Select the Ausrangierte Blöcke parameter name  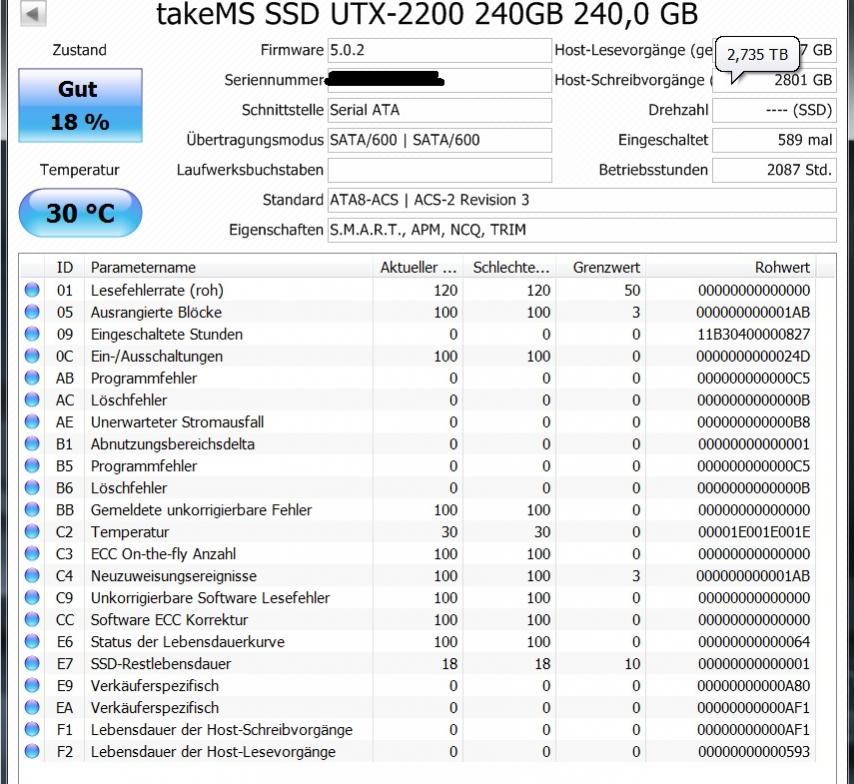click(x=156, y=312)
